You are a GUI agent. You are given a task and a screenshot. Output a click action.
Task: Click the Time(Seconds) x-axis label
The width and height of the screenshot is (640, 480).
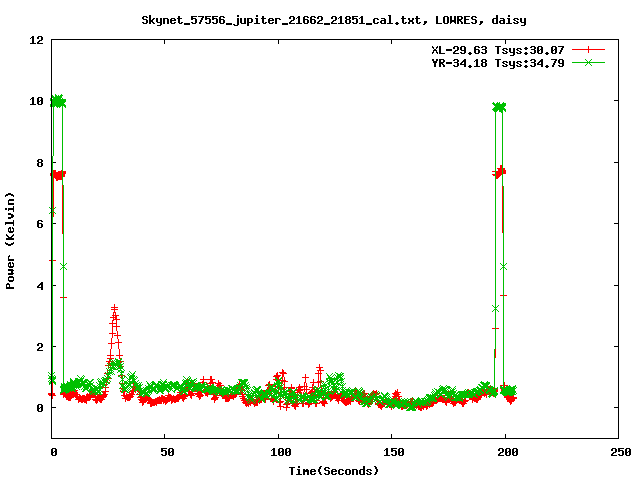click(334, 471)
